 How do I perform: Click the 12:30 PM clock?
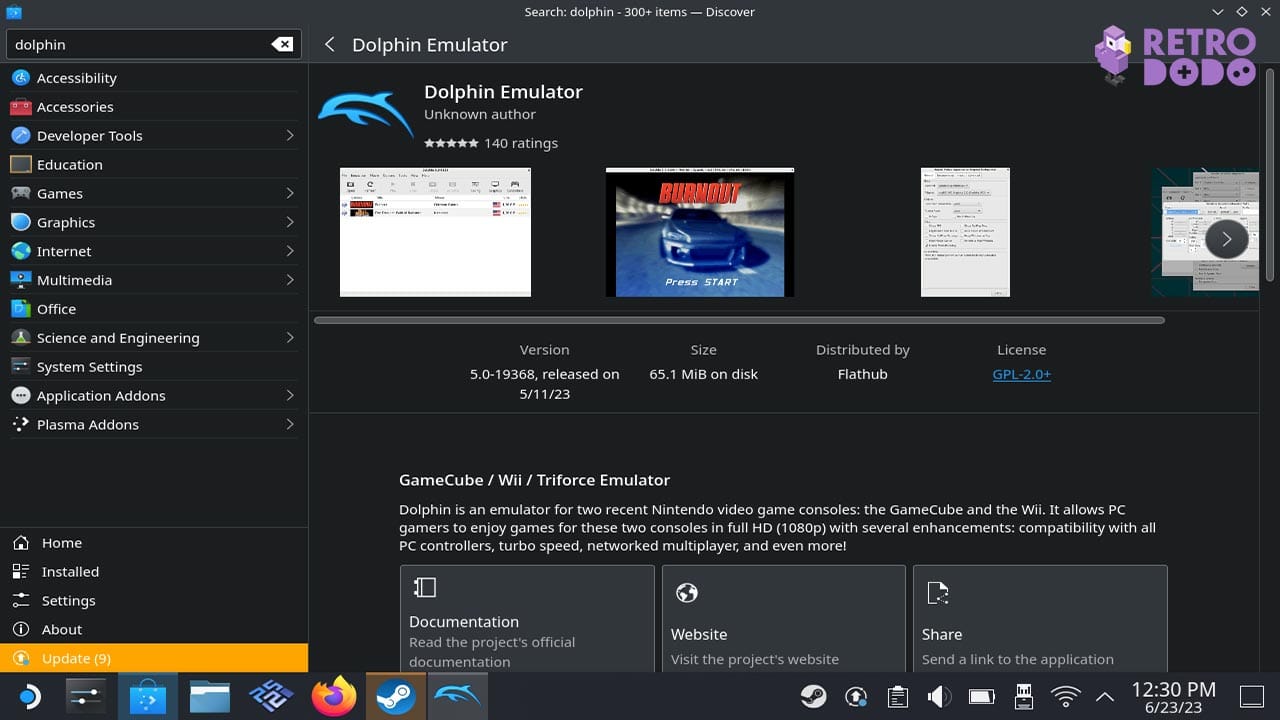(1173, 689)
